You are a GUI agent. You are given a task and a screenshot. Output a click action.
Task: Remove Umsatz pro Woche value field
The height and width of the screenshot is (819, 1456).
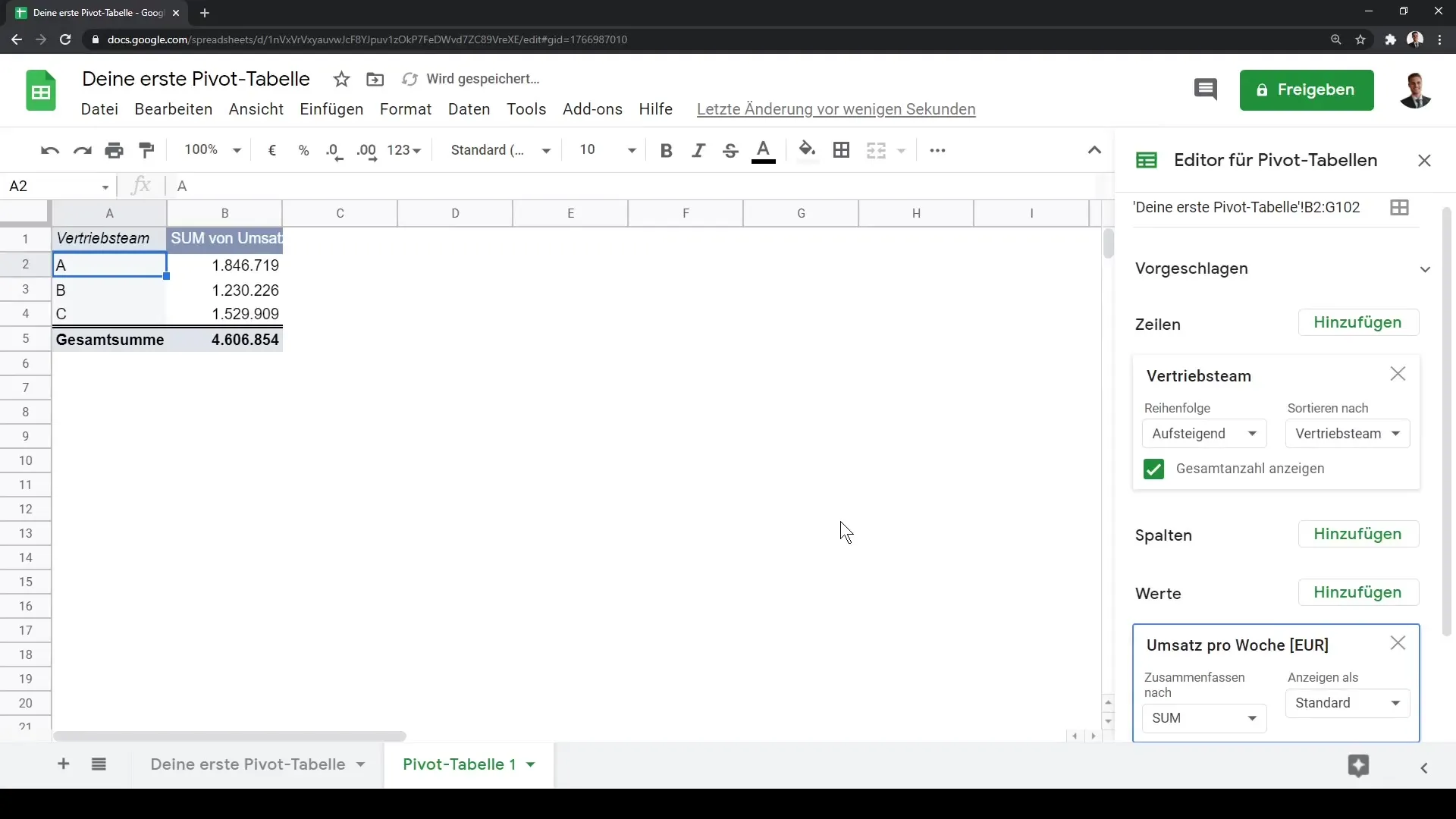(1398, 643)
